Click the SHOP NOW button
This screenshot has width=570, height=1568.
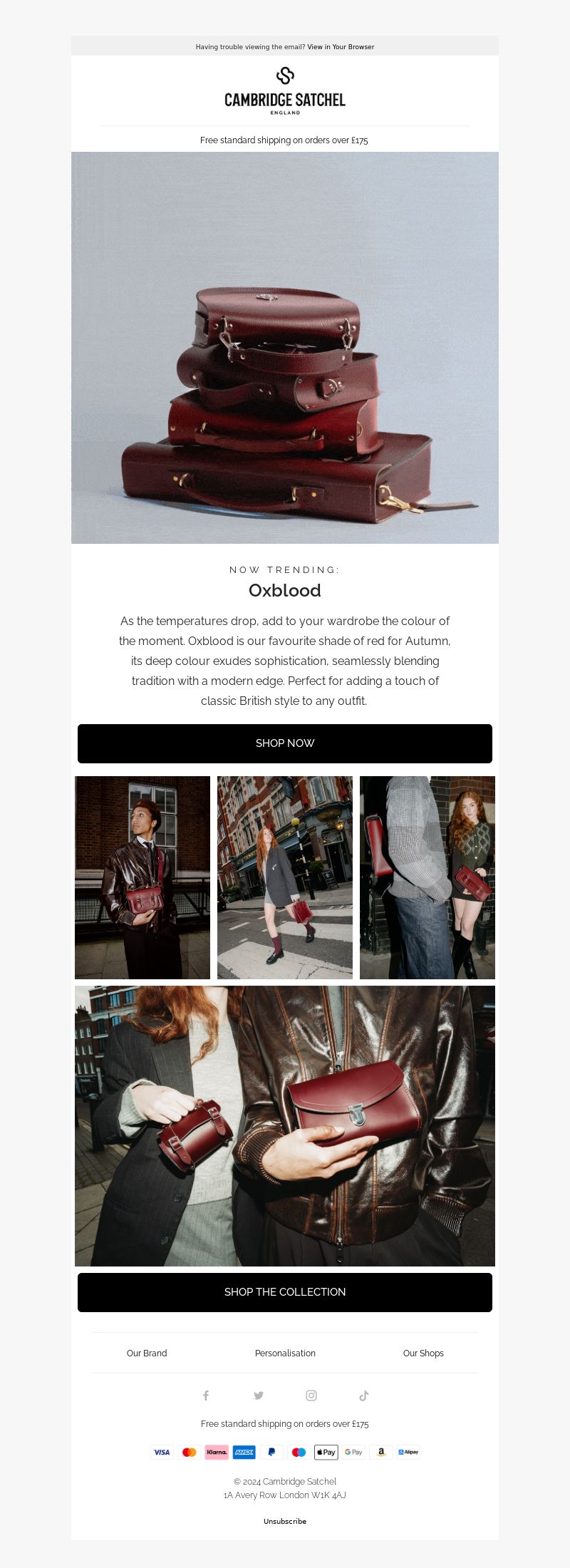tap(285, 743)
